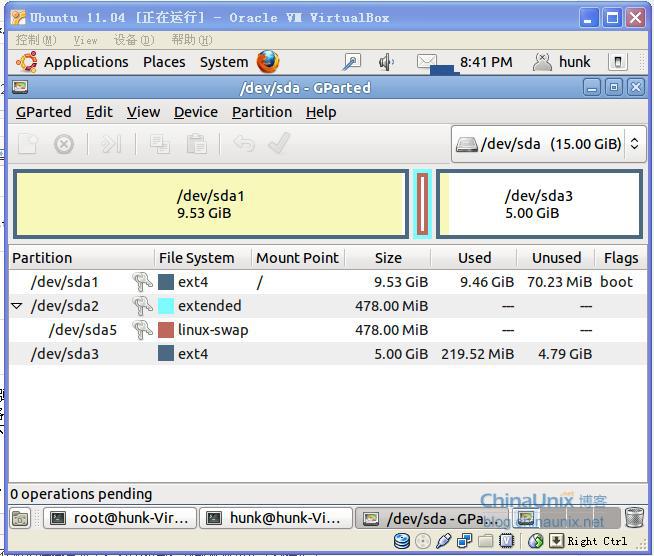Click the Unused column header

coord(556,258)
